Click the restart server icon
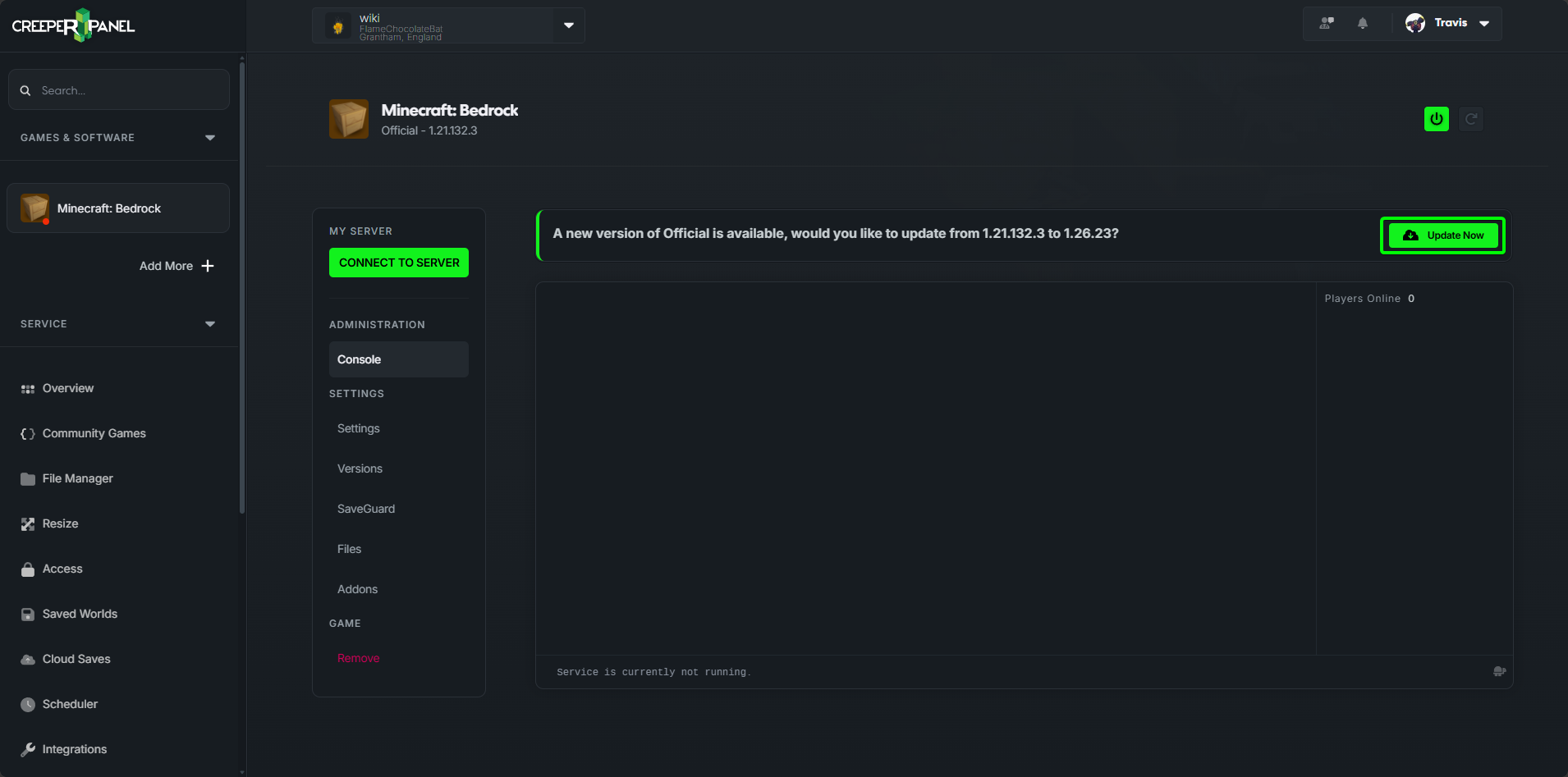Image resolution: width=1568 pixels, height=777 pixels. pos(1471,119)
